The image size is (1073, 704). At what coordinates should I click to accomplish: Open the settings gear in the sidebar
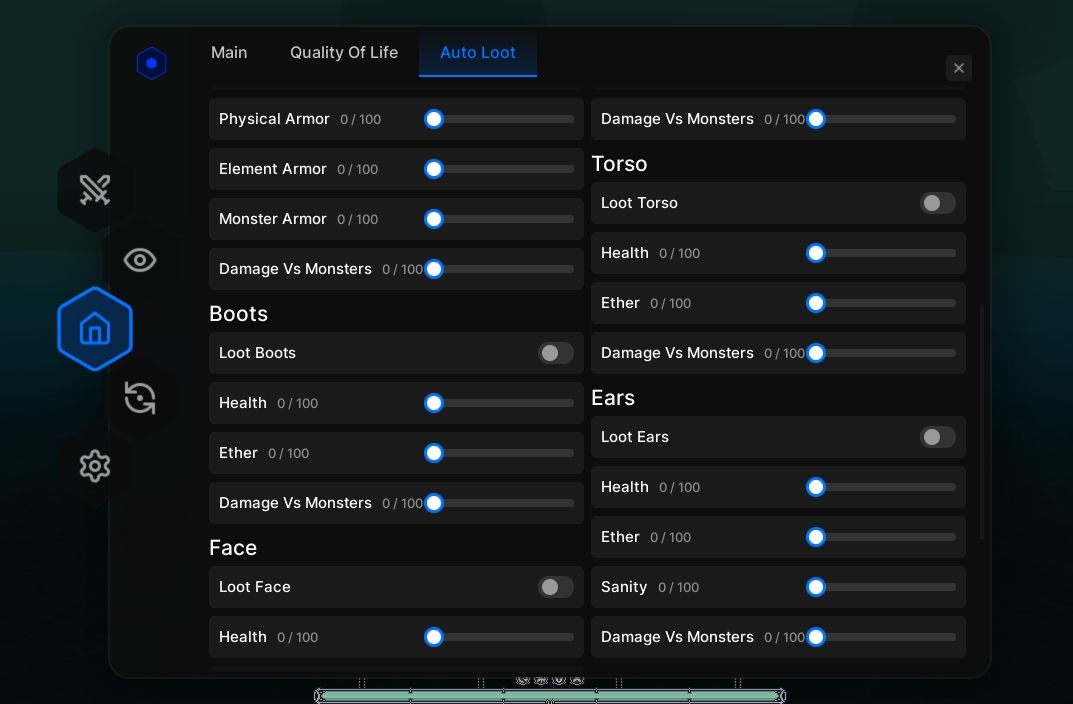click(x=95, y=466)
